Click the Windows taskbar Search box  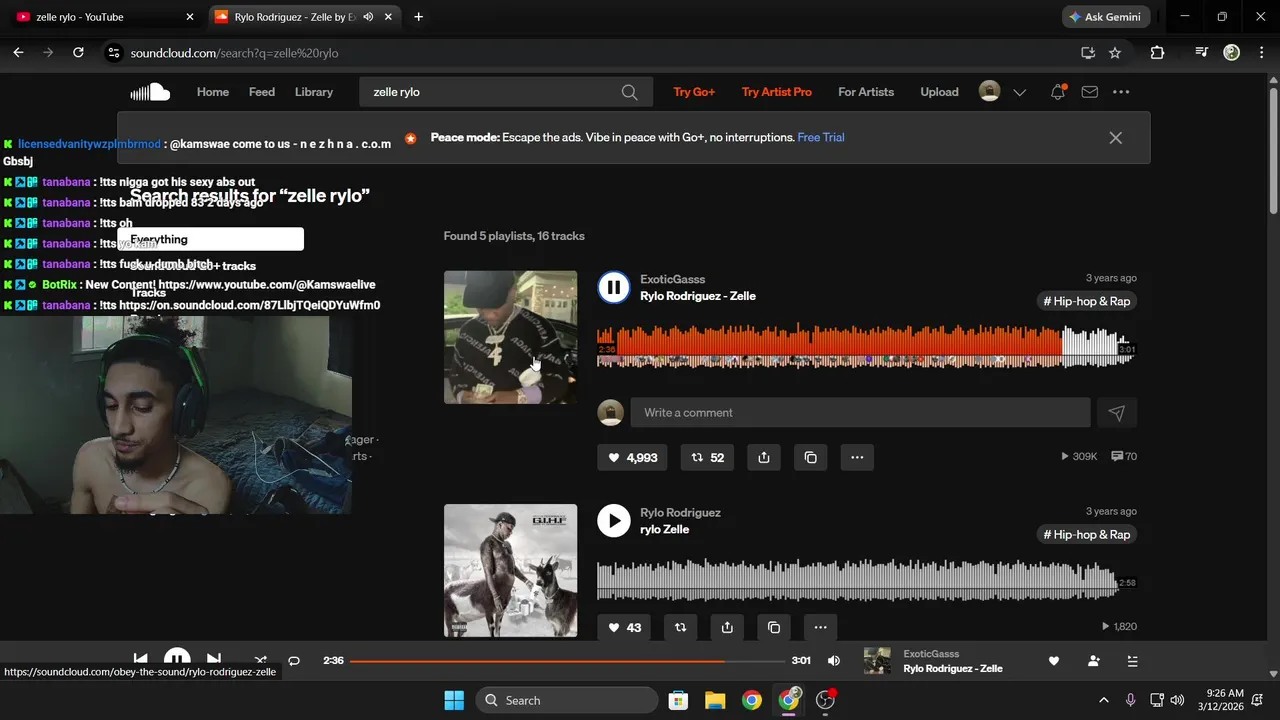click(567, 700)
